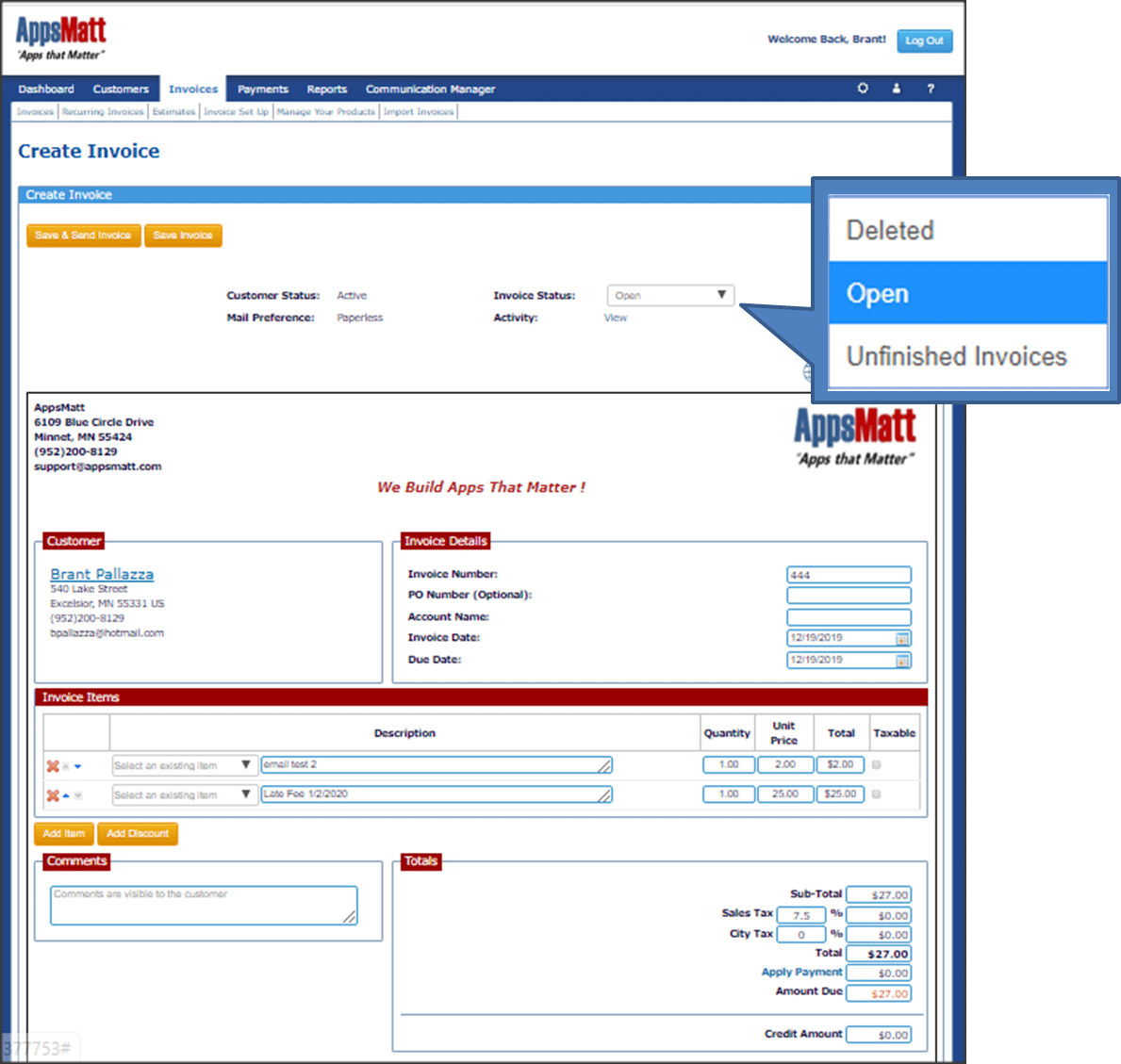
Task: Click Unit Price field showing 2.00
Action: click(x=785, y=764)
